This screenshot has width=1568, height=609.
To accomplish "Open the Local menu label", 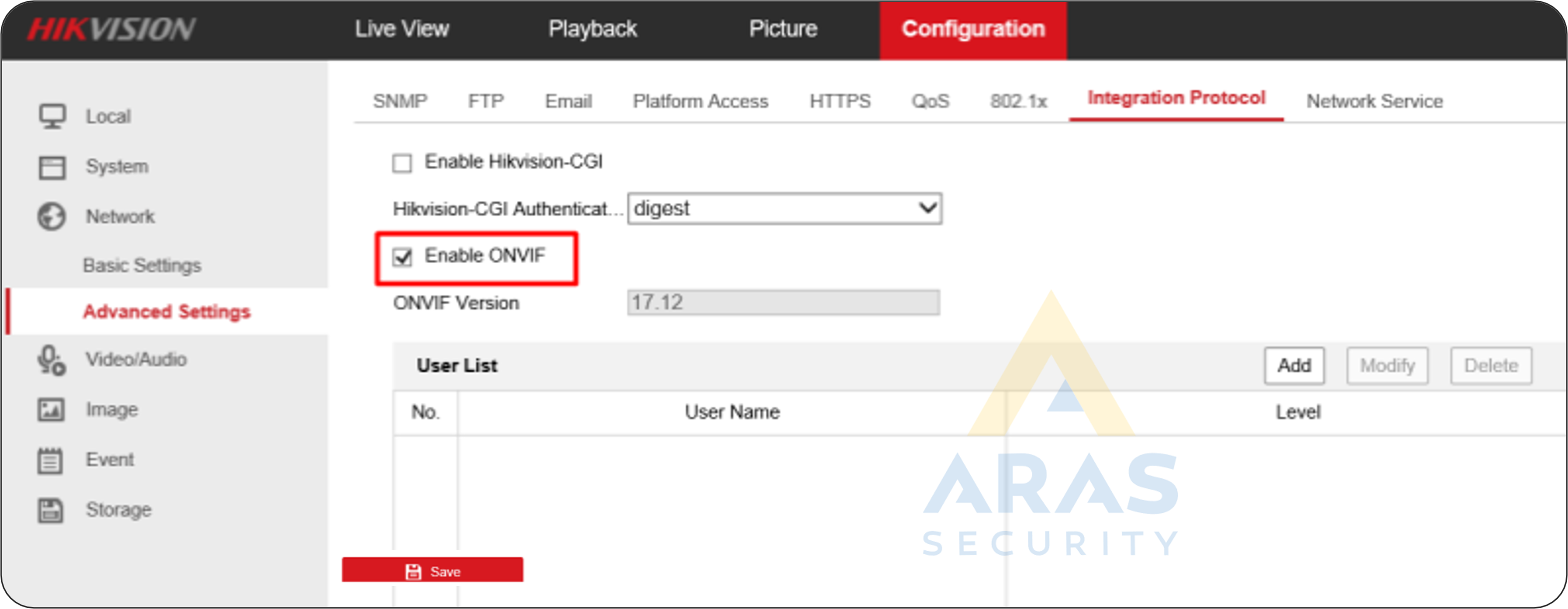I will (x=108, y=117).
